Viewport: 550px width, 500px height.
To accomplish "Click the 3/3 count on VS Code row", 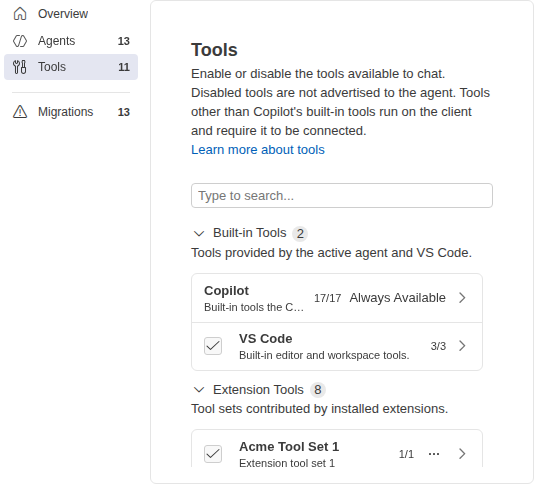I will 438,346.
